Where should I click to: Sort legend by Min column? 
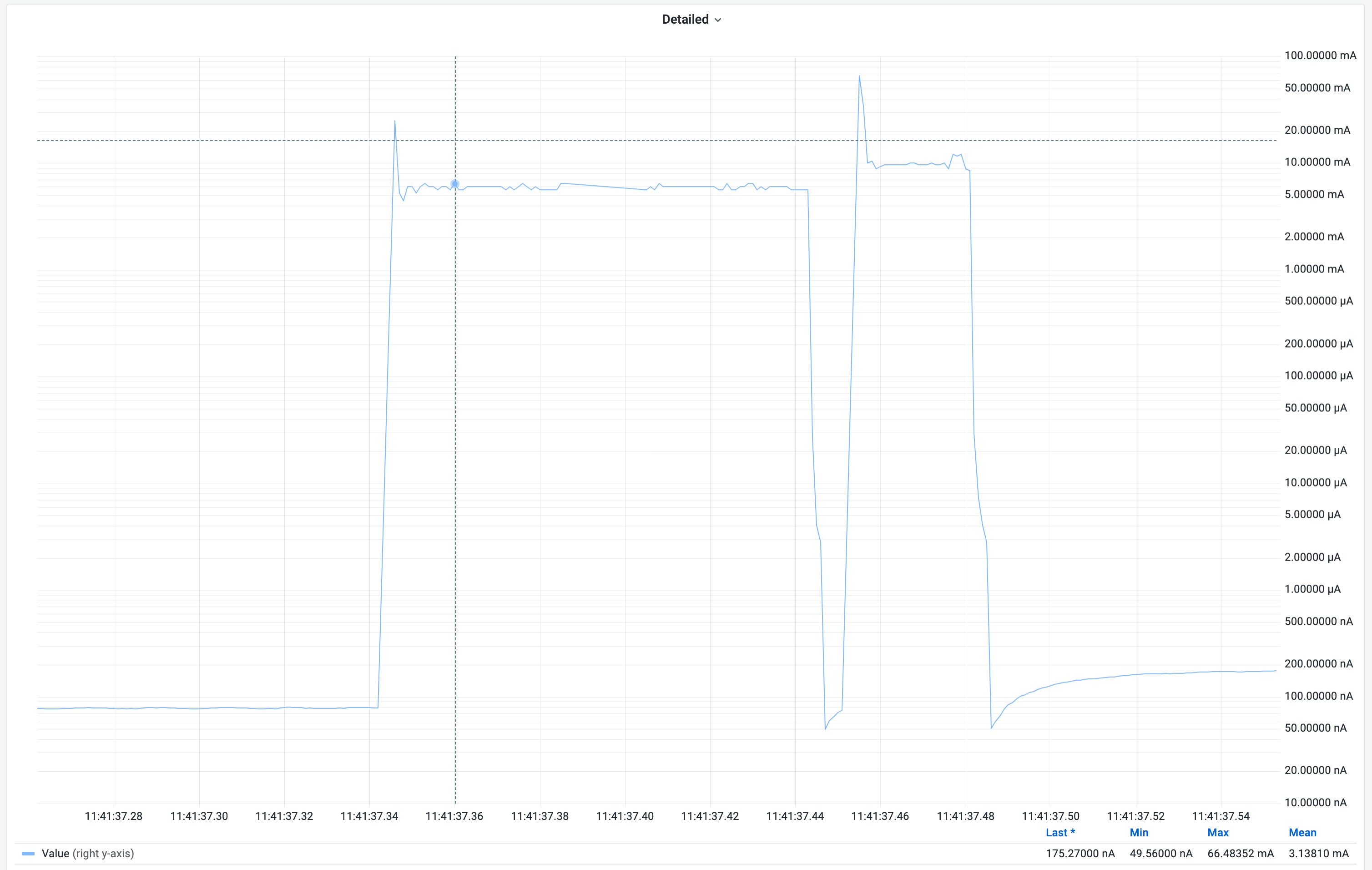coord(1139,832)
